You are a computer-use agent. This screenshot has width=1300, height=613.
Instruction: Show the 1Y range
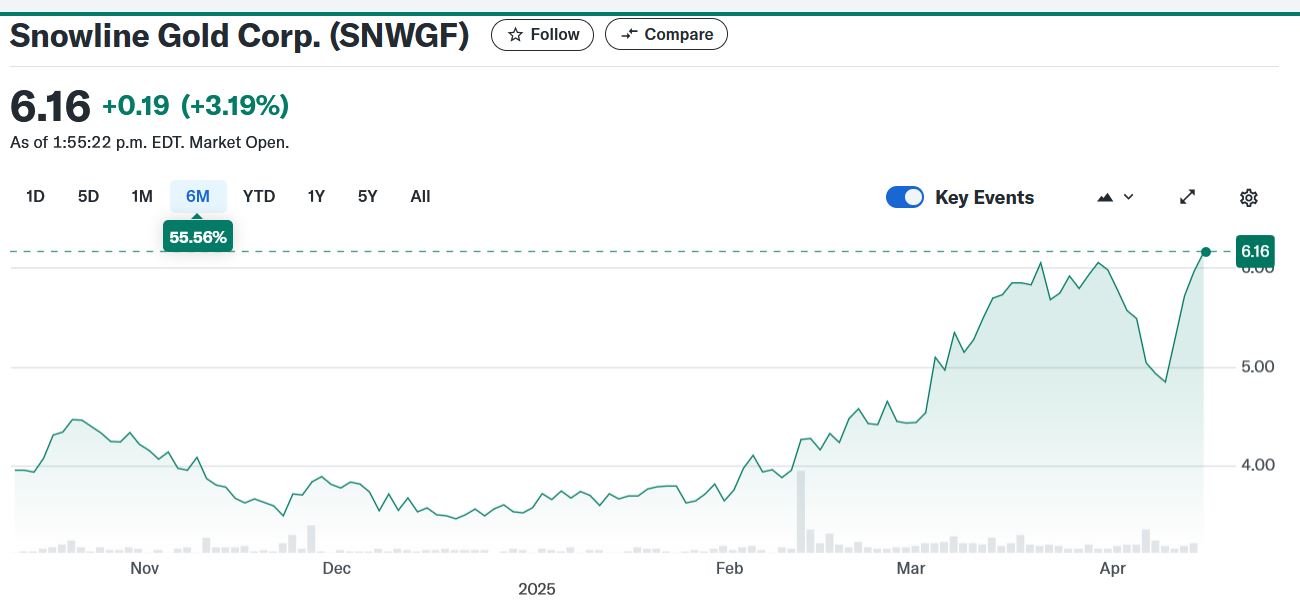316,196
